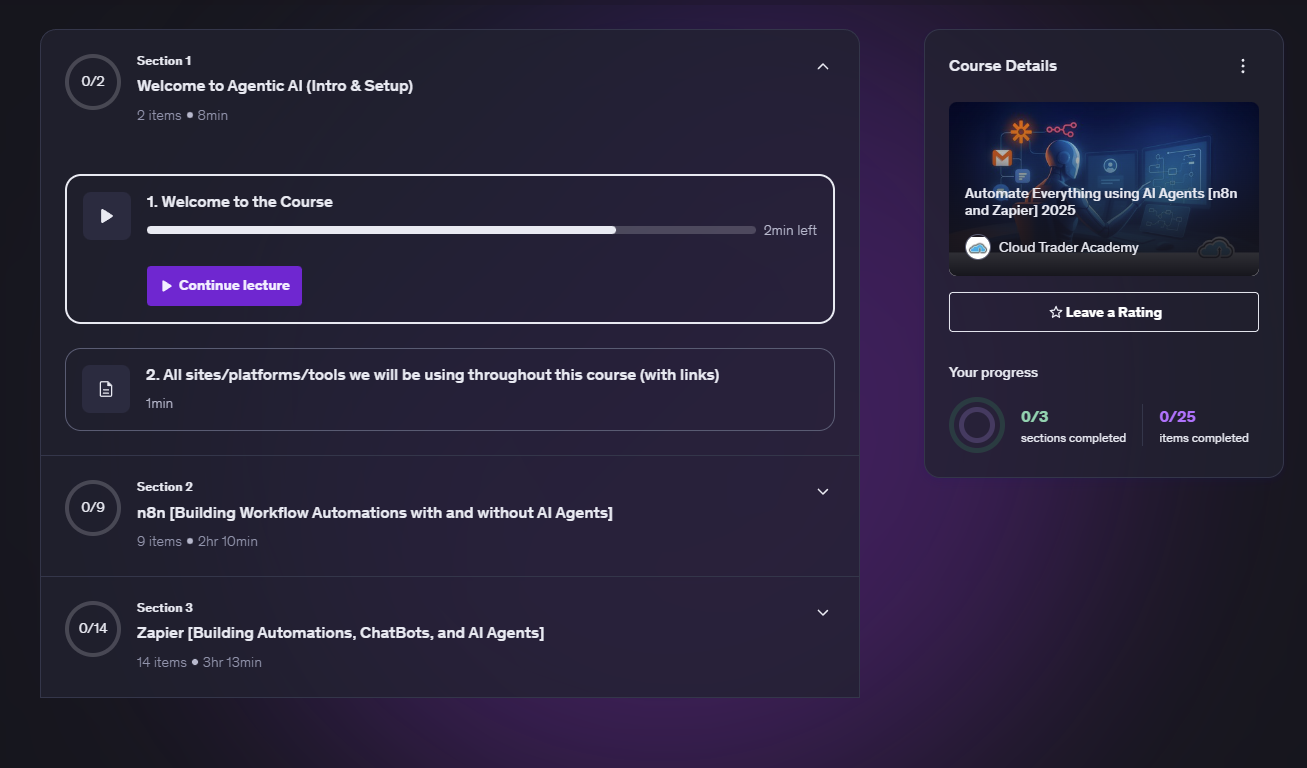Click the 9 items 2hr 10min text
The height and width of the screenshot is (768, 1307).
point(197,541)
